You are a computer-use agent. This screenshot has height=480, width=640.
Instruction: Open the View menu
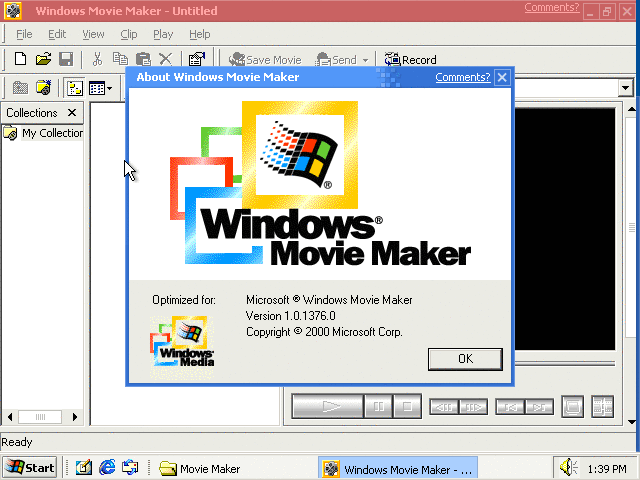[93, 34]
